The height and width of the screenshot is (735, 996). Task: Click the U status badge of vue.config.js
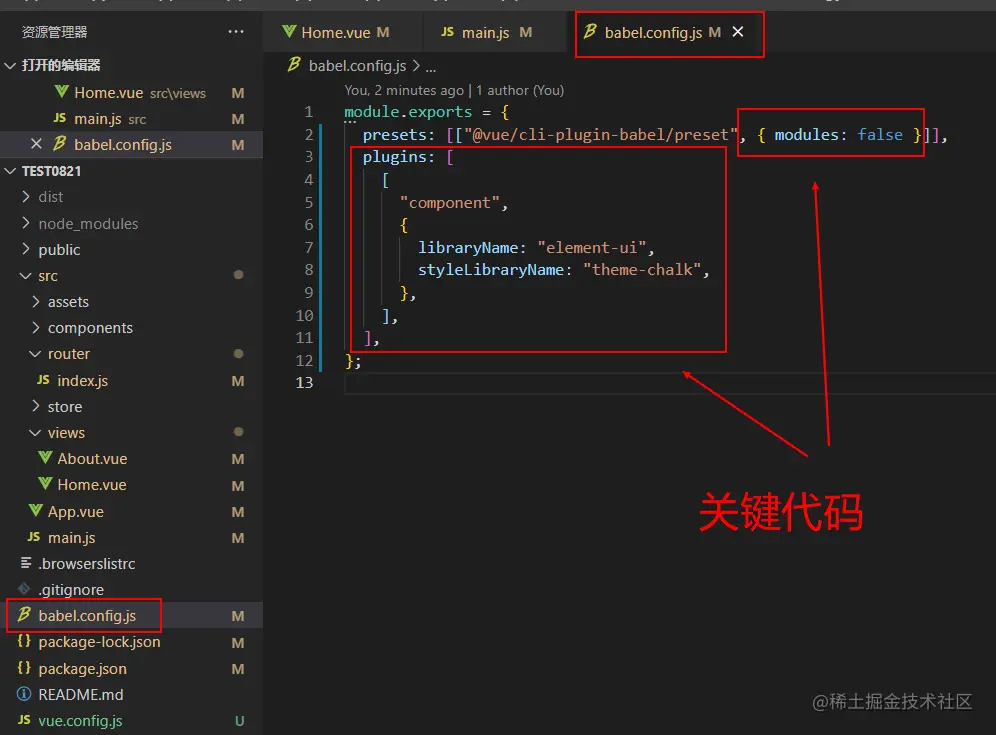pyautogui.click(x=239, y=721)
